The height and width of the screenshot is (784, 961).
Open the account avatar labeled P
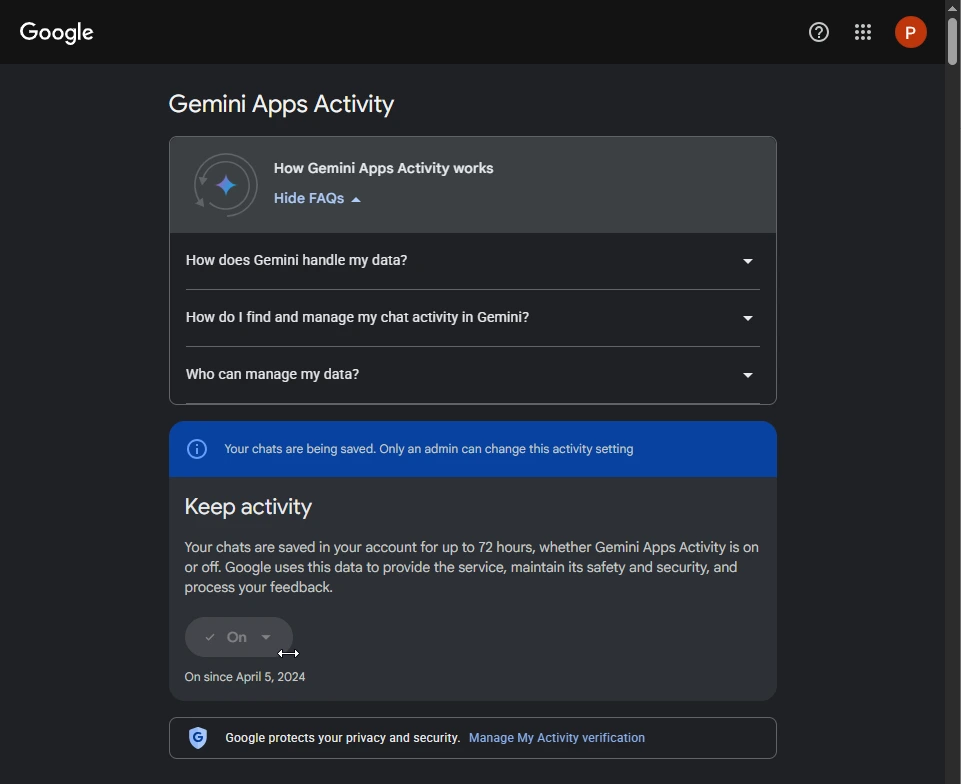click(910, 32)
